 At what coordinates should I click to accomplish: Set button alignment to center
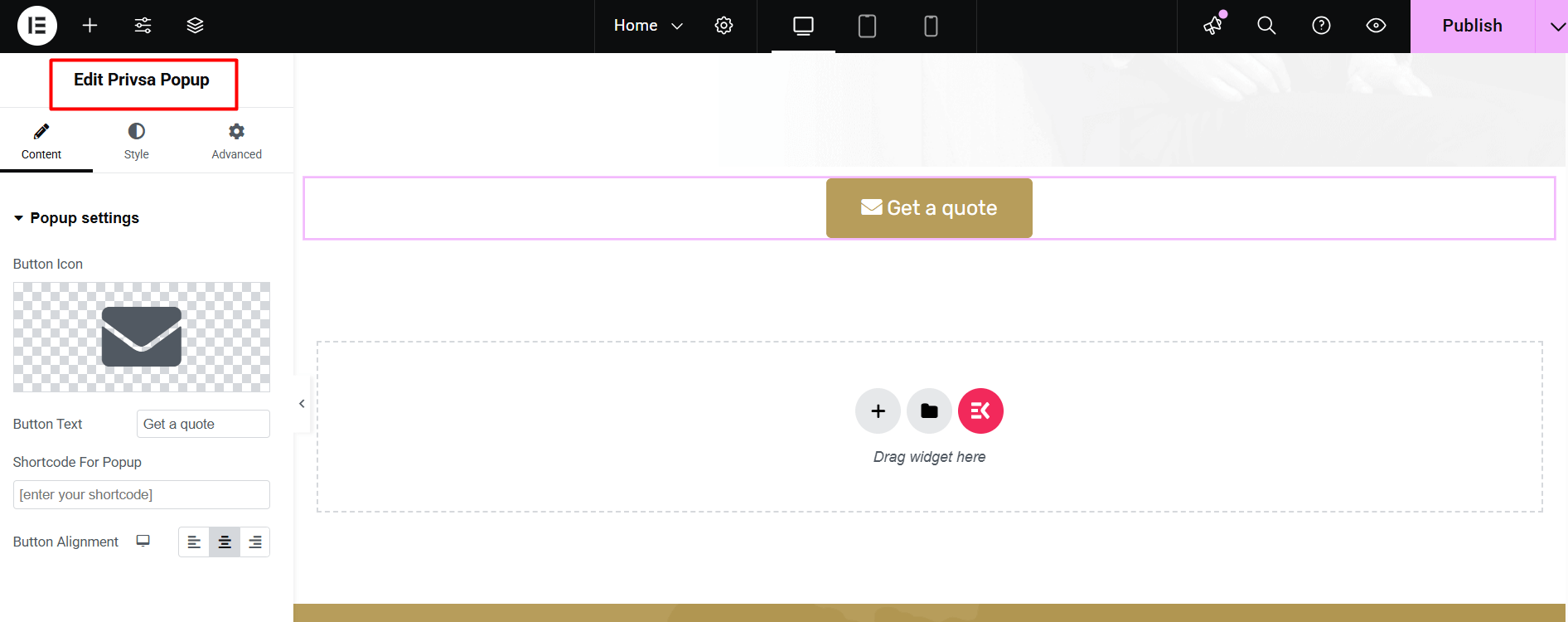click(x=225, y=542)
